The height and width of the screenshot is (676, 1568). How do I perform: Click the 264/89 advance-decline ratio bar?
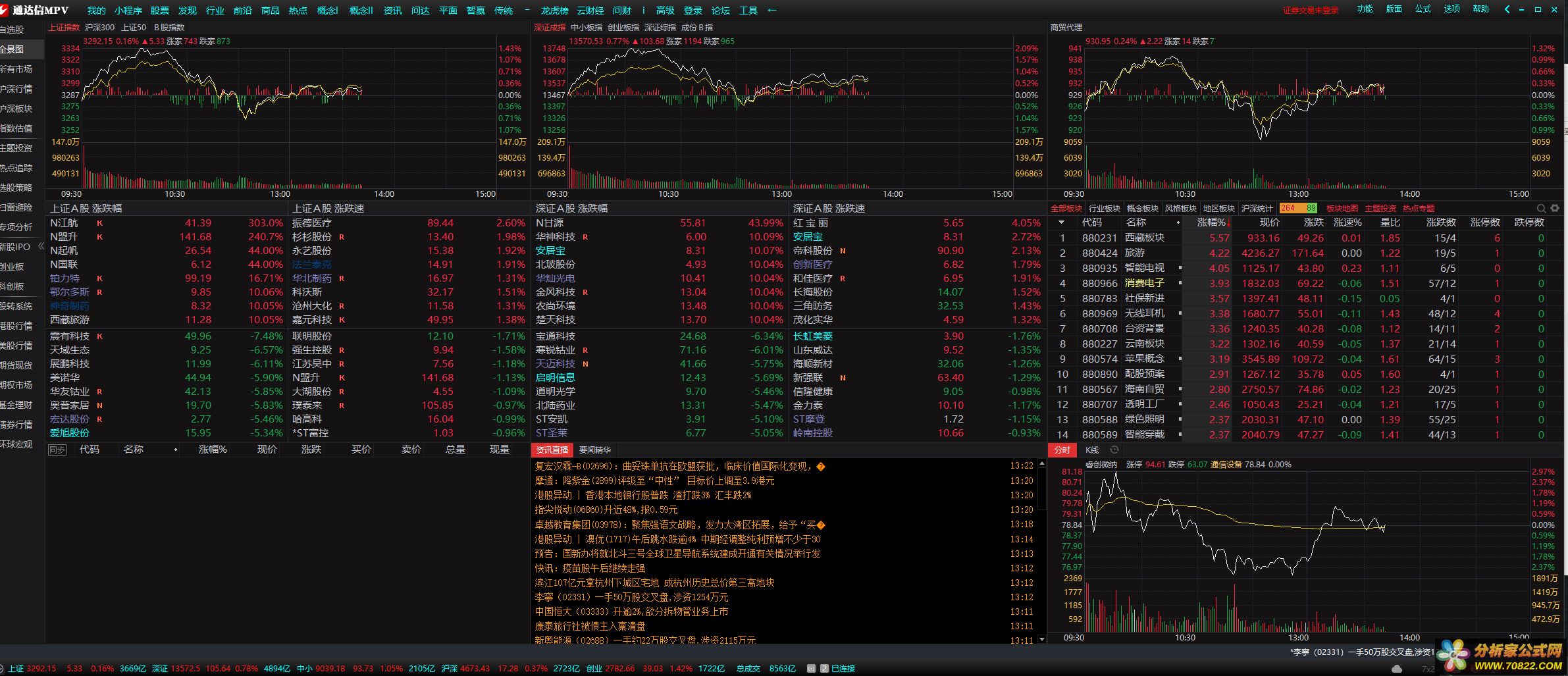[1299, 208]
